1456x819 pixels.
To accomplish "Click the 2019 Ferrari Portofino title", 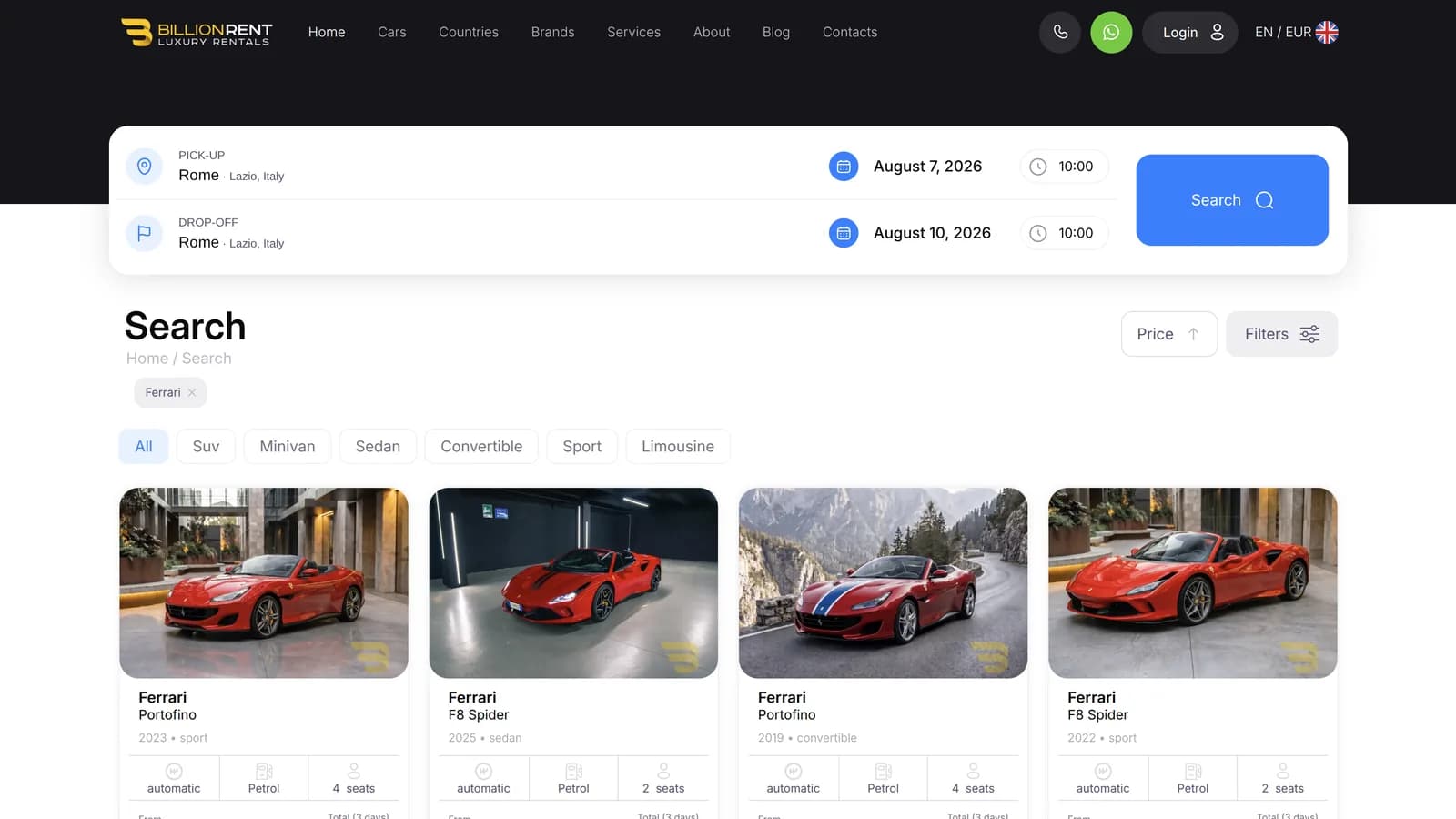I will 787,705.
